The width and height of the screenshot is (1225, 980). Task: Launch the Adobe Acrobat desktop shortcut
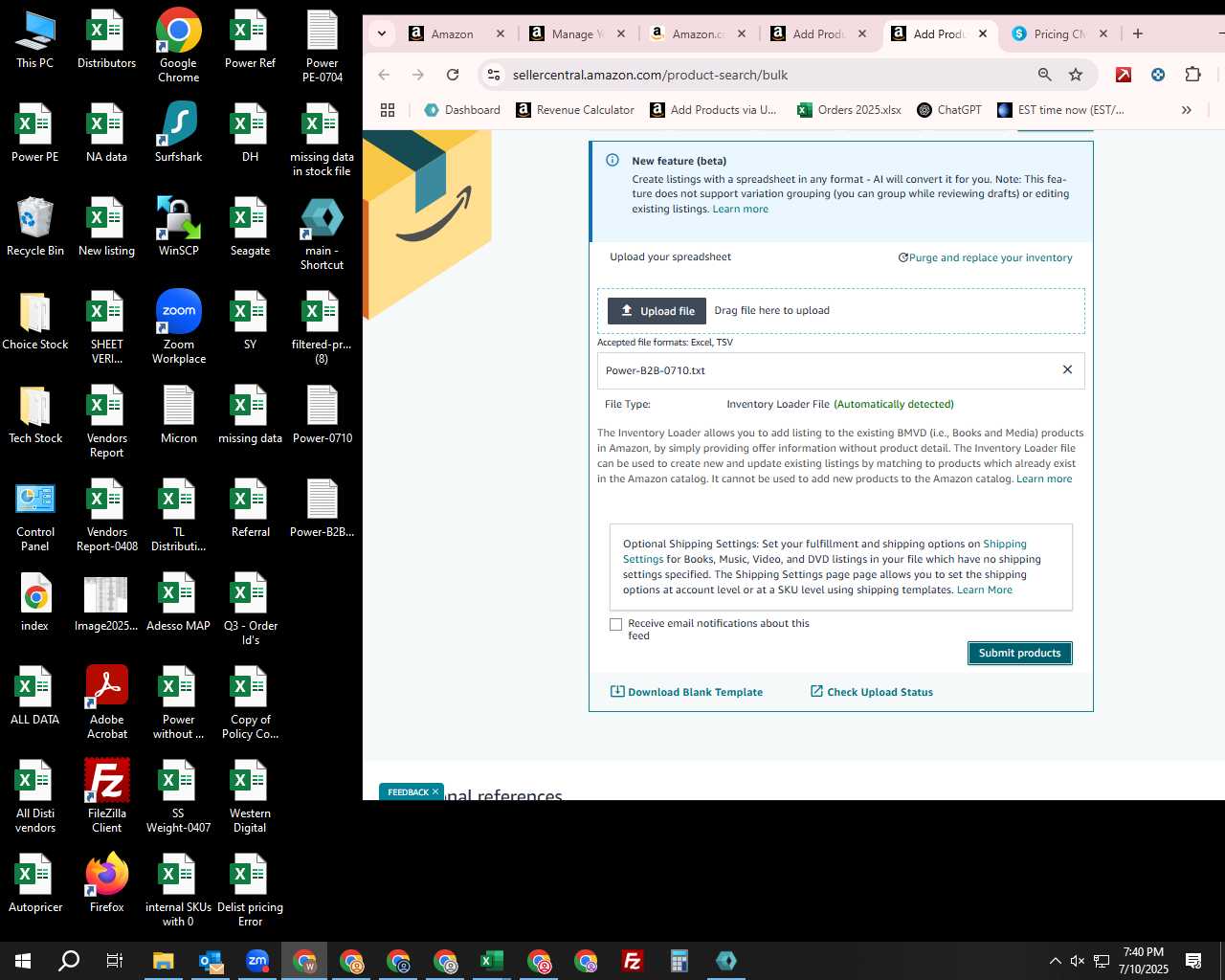click(106, 702)
